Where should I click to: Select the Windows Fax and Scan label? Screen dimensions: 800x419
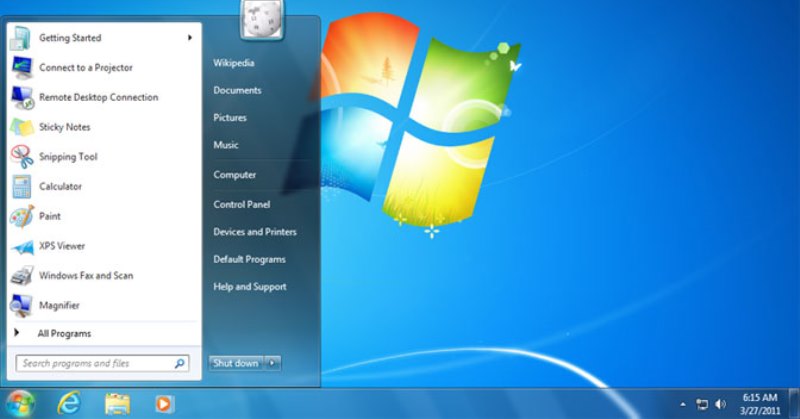(x=86, y=276)
